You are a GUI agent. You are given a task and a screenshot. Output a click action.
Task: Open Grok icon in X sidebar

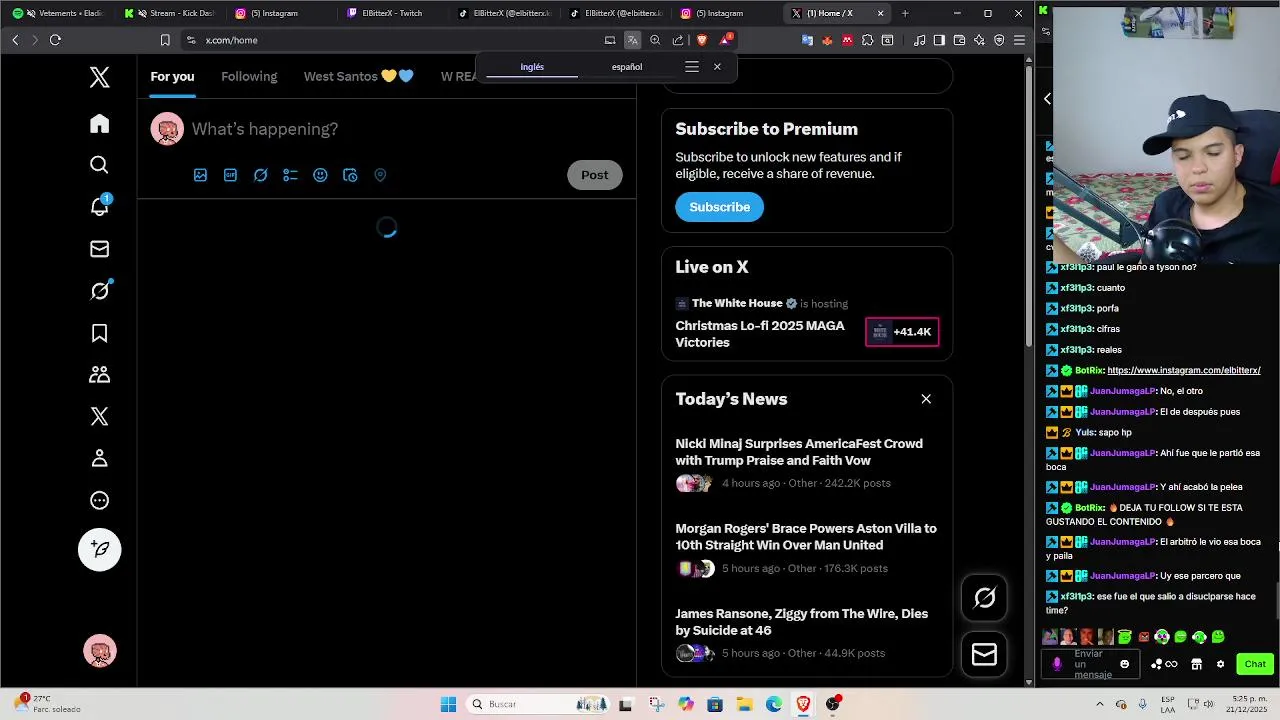point(99,291)
